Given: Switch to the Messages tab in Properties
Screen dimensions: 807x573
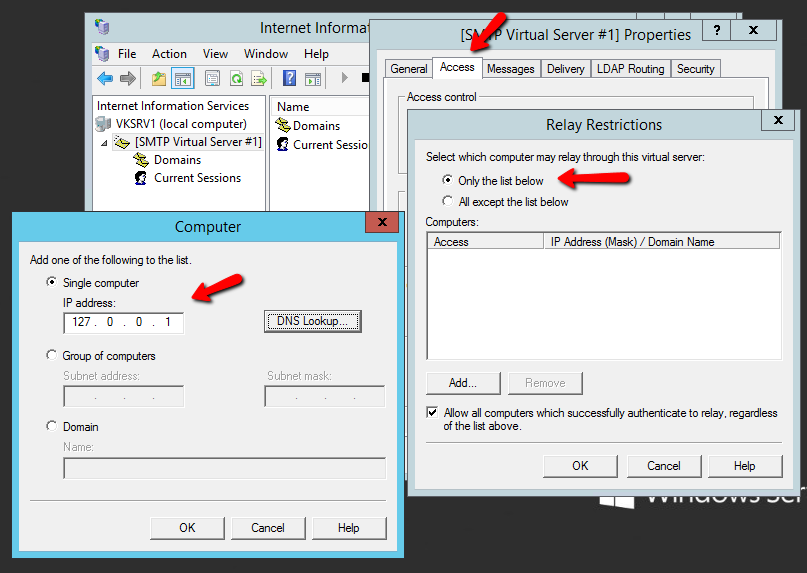Looking at the screenshot, I should tap(511, 69).
